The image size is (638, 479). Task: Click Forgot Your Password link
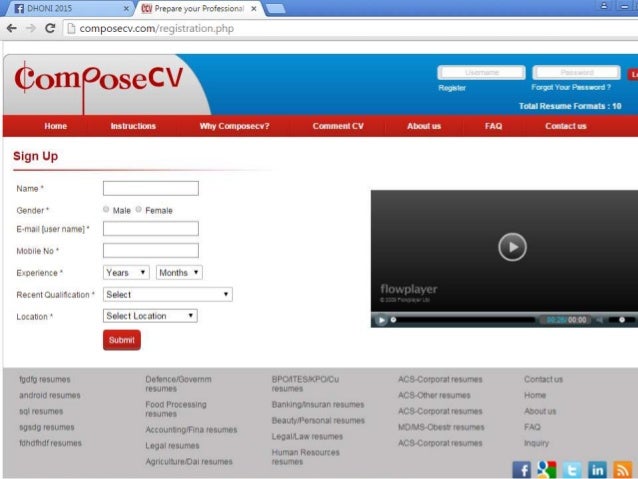click(x=571, y=87)
